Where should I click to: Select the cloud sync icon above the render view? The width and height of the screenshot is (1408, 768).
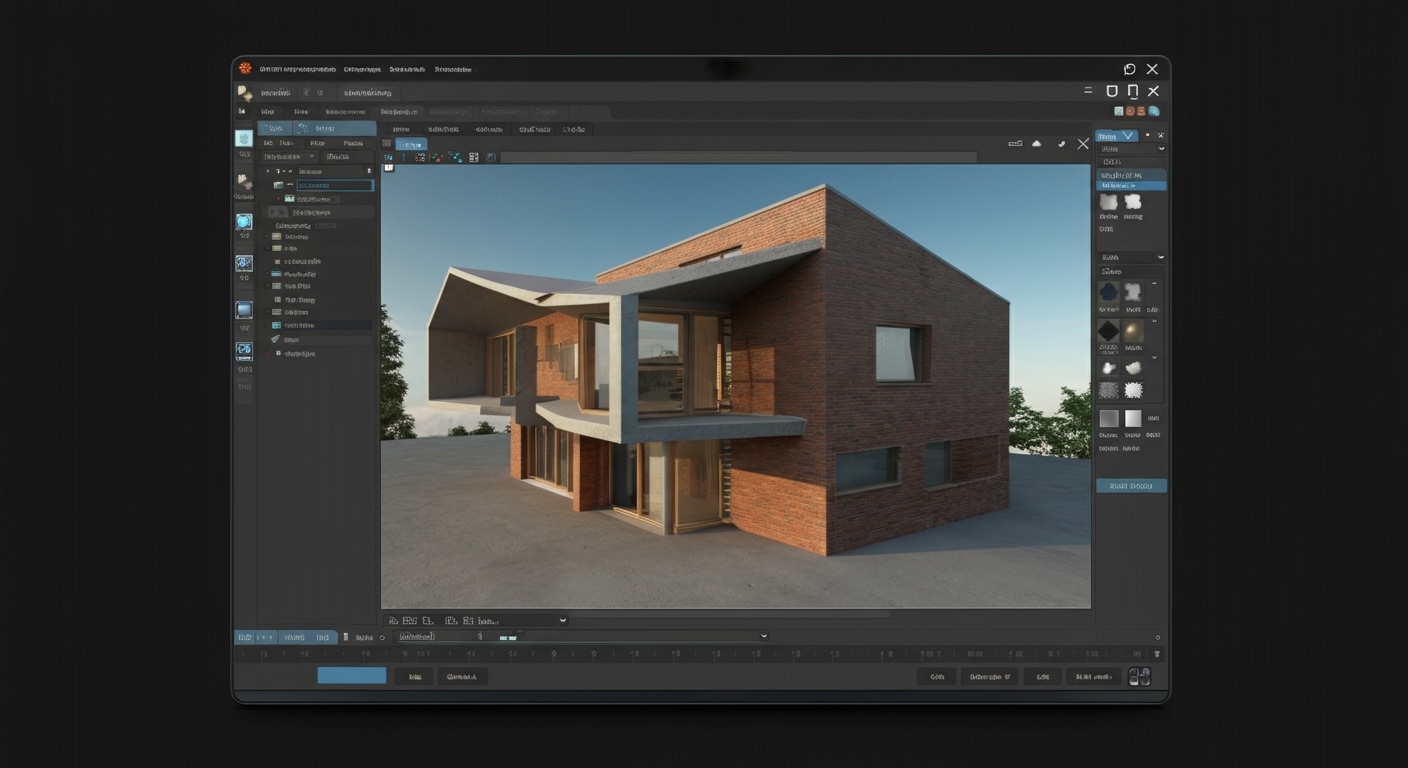tap(1037, 143)
